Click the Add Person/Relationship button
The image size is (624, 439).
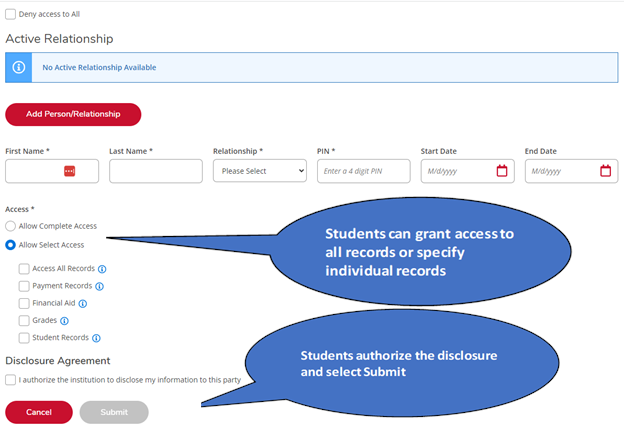[73, 114]
